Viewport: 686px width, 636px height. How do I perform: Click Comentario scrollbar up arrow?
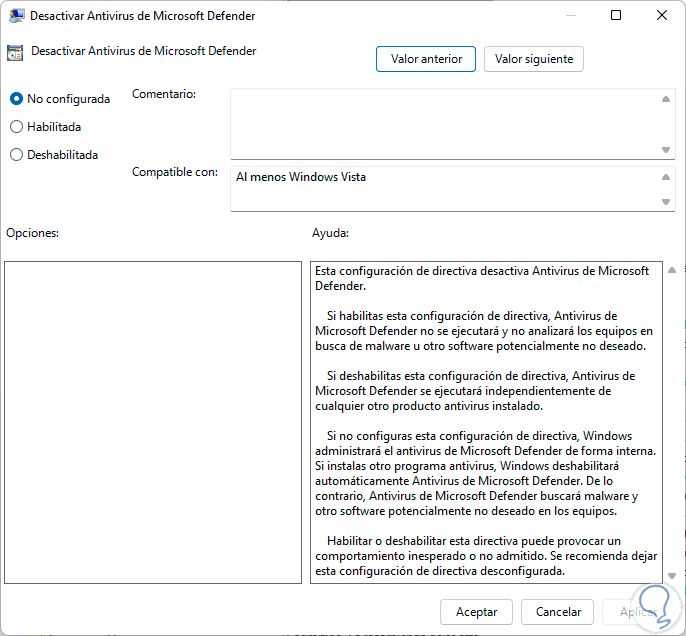(x=666, y=99)
